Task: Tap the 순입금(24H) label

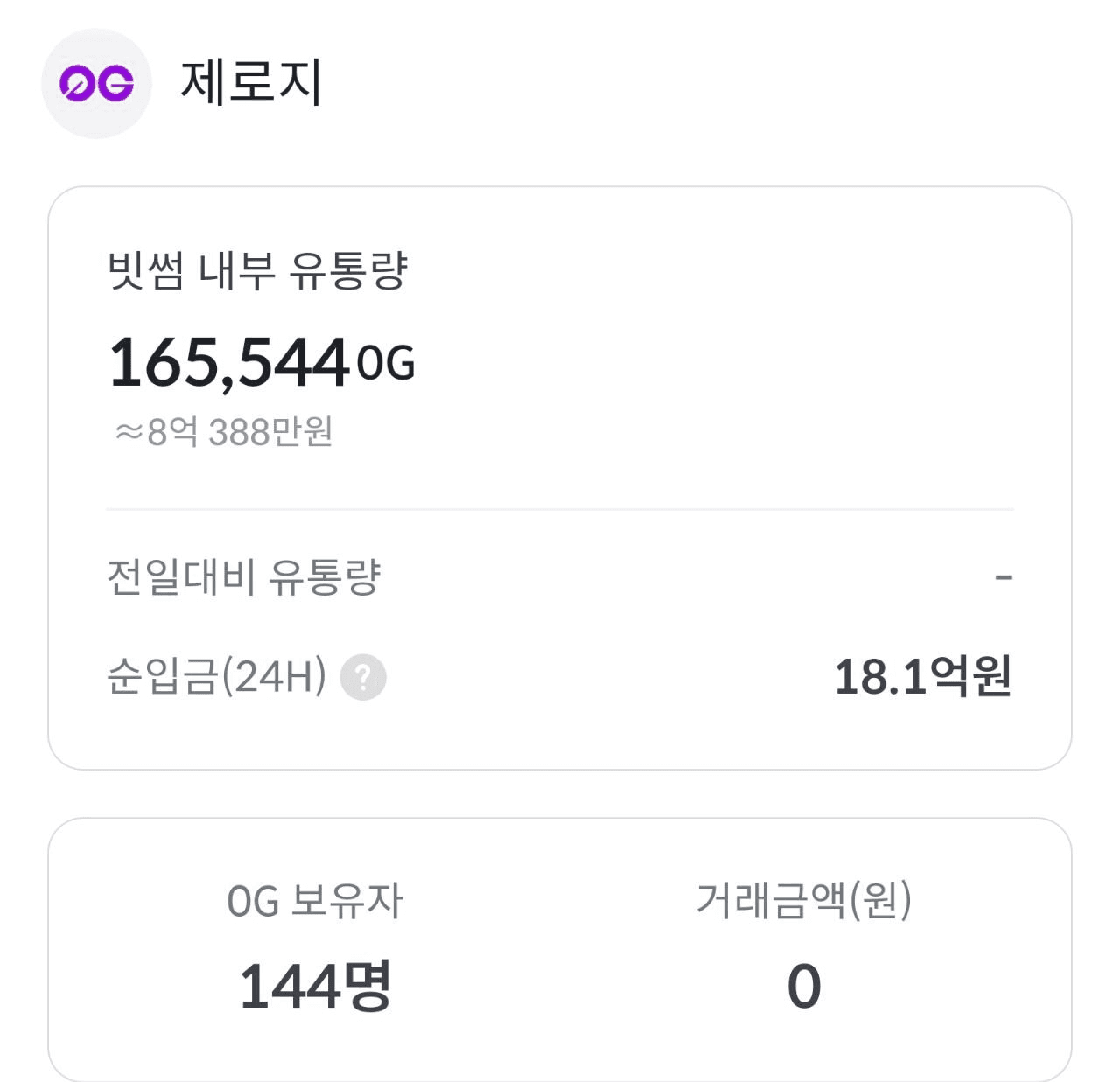Action: tap(216, 676)
